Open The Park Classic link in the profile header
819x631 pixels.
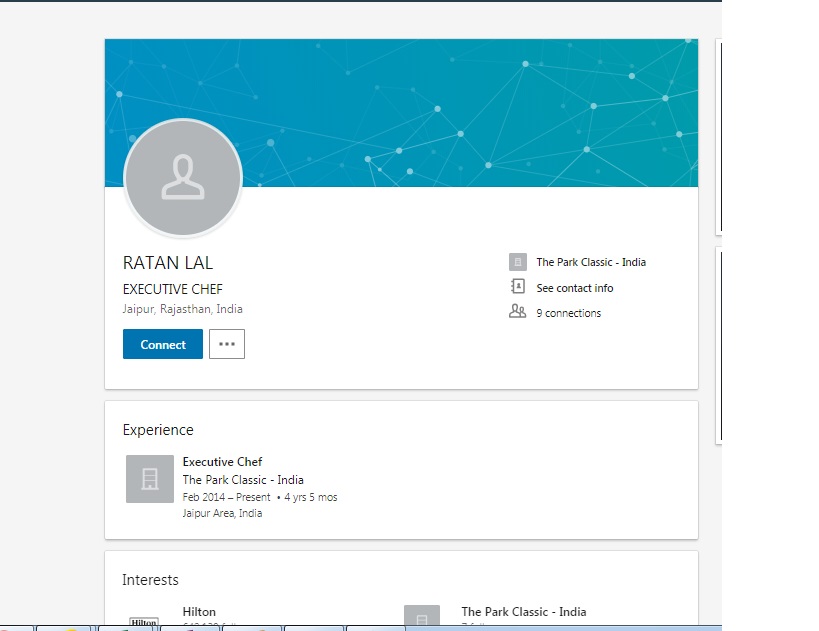click(x=590, y=262)
